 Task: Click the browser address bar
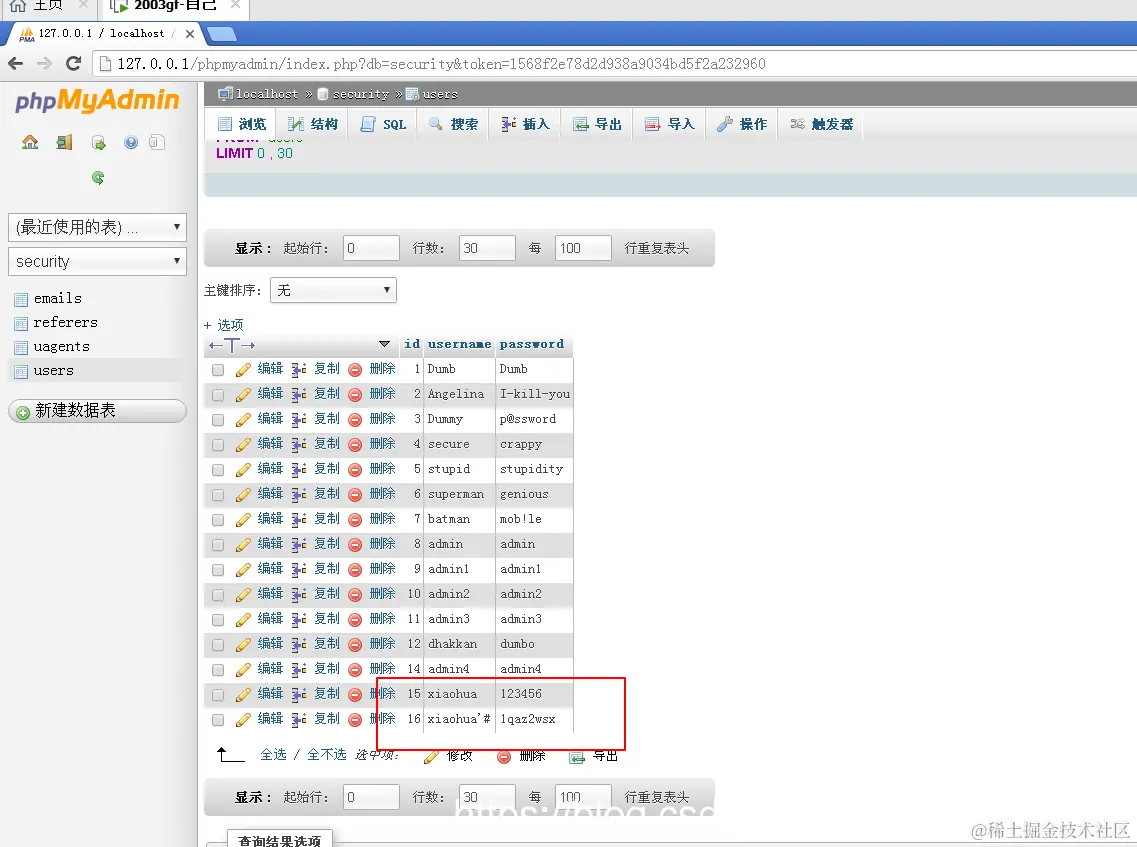click(x=616, y=64)
